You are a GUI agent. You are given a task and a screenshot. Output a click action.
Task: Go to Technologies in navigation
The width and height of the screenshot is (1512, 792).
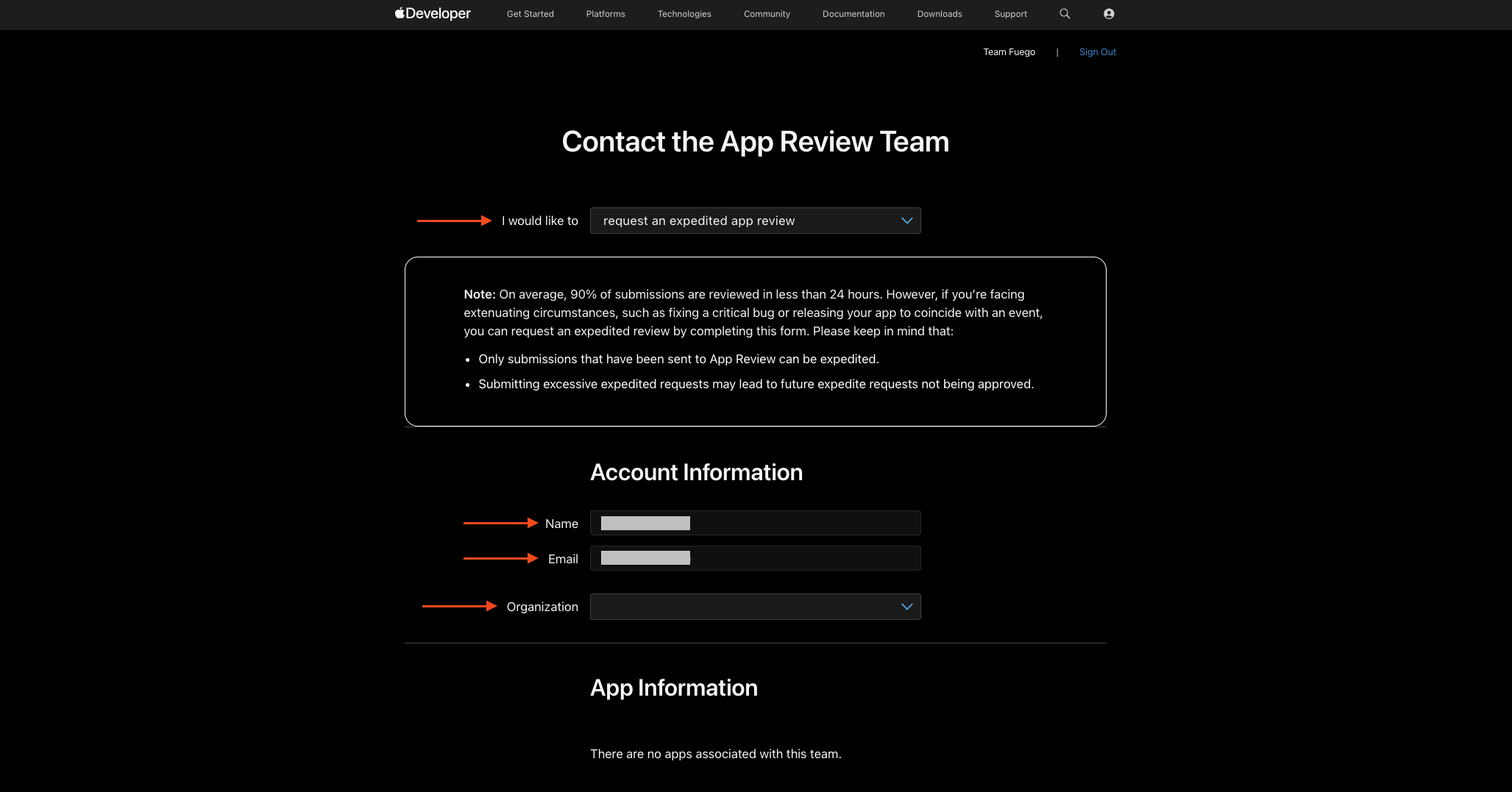[x=684, y=14]
